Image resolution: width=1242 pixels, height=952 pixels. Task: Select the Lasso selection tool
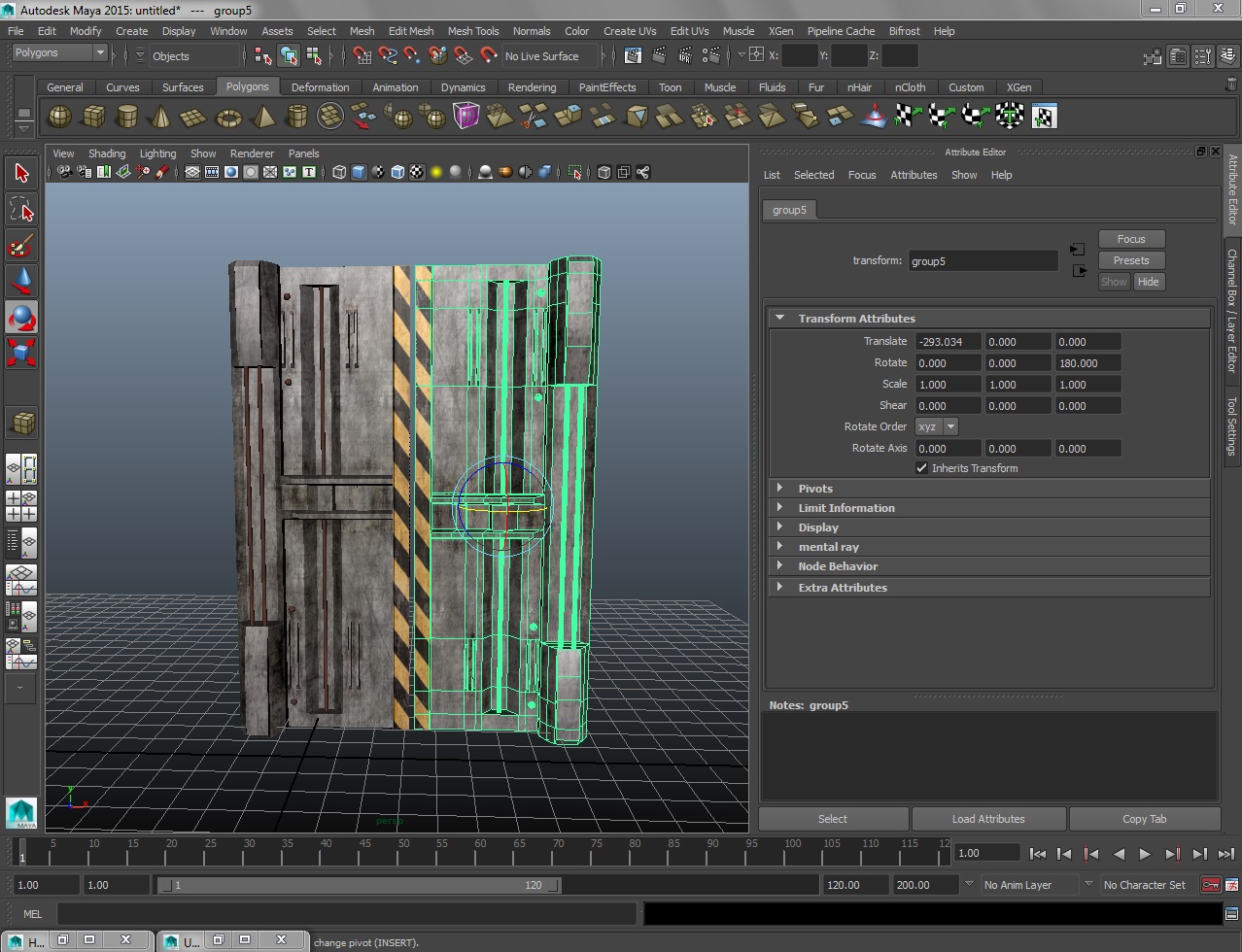pyautogui.click(x=21, y=209)
